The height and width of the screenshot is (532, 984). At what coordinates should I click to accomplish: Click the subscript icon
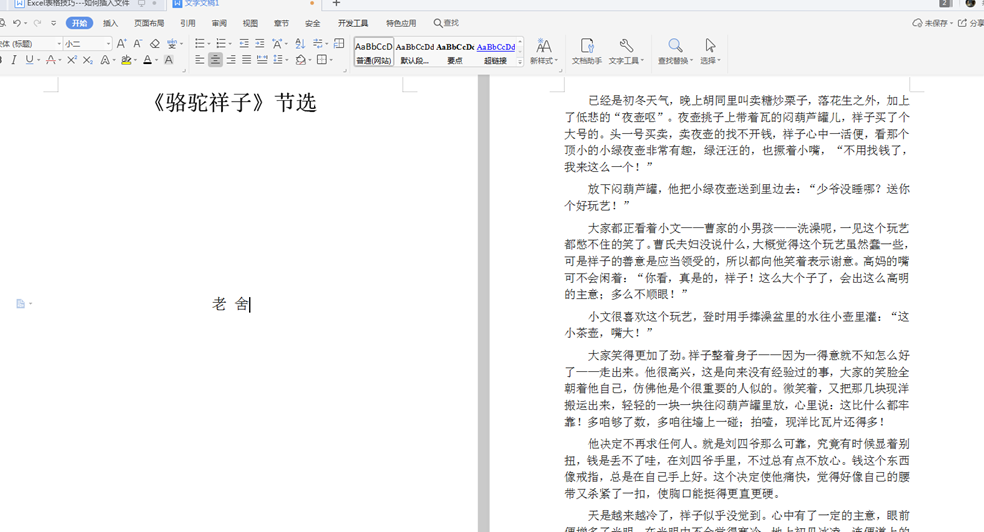88,60
